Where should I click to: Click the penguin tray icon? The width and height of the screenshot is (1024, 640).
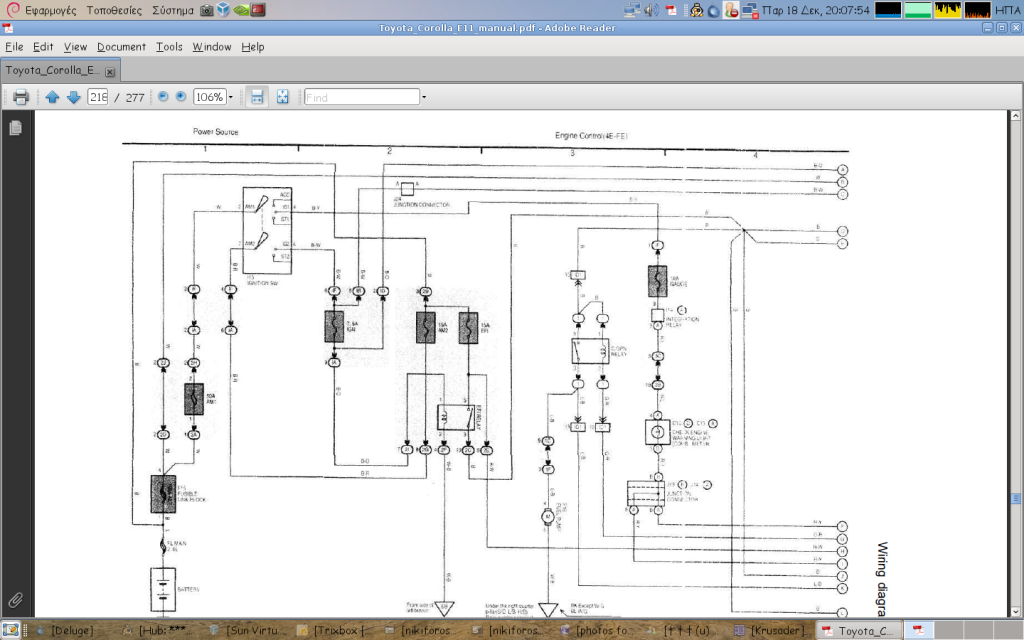(697, 10)
